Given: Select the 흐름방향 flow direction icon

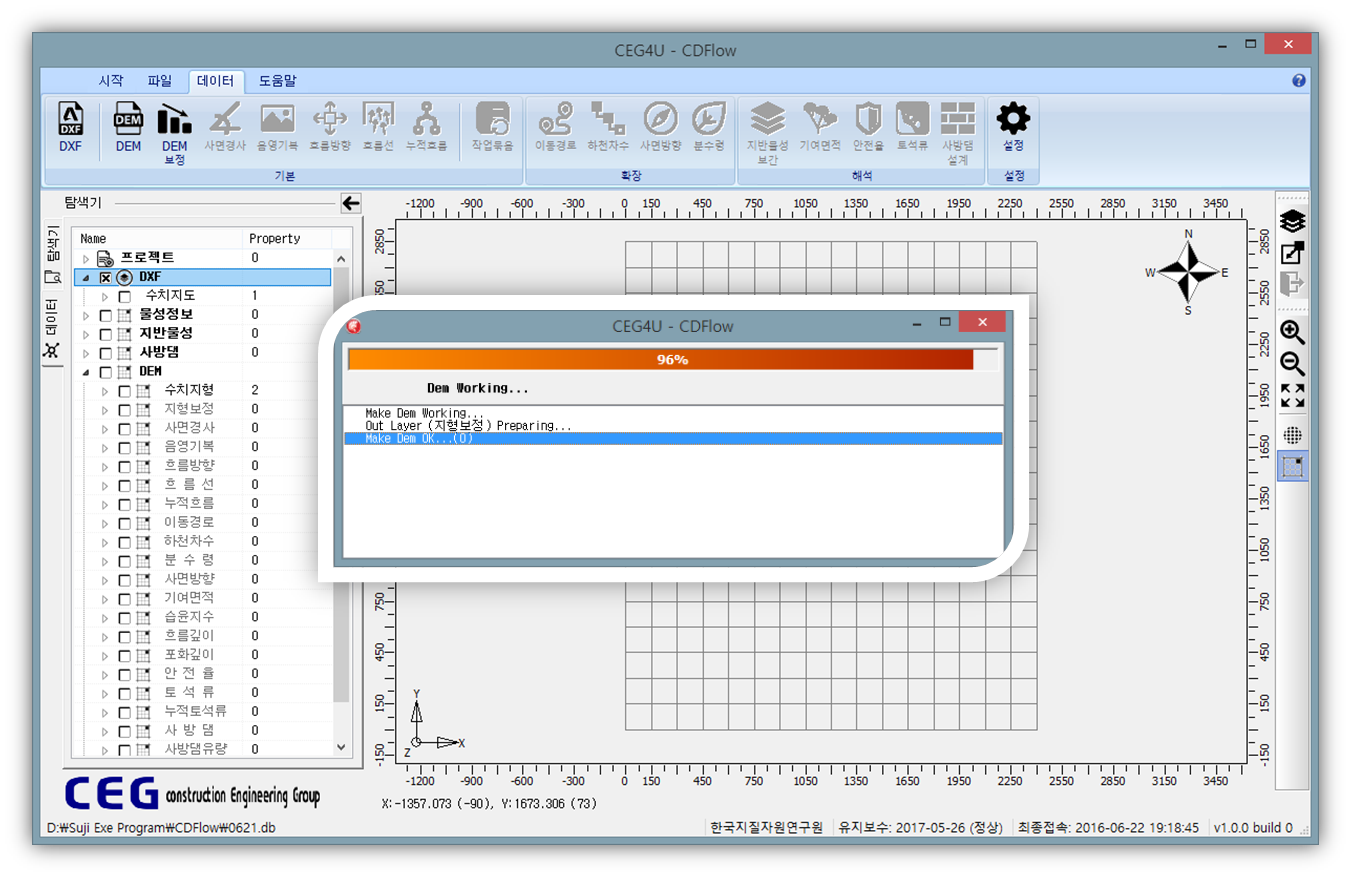Looking at the screenshot, I should (329, 127).
